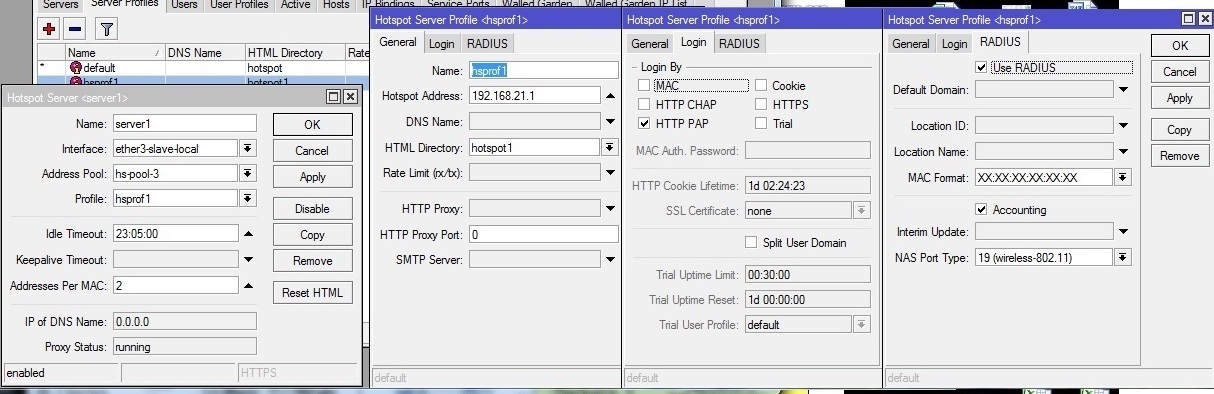The image size is (1214, 394).
Task: Collapse Hotspot Address field arrow
Action: pos(610,96)
